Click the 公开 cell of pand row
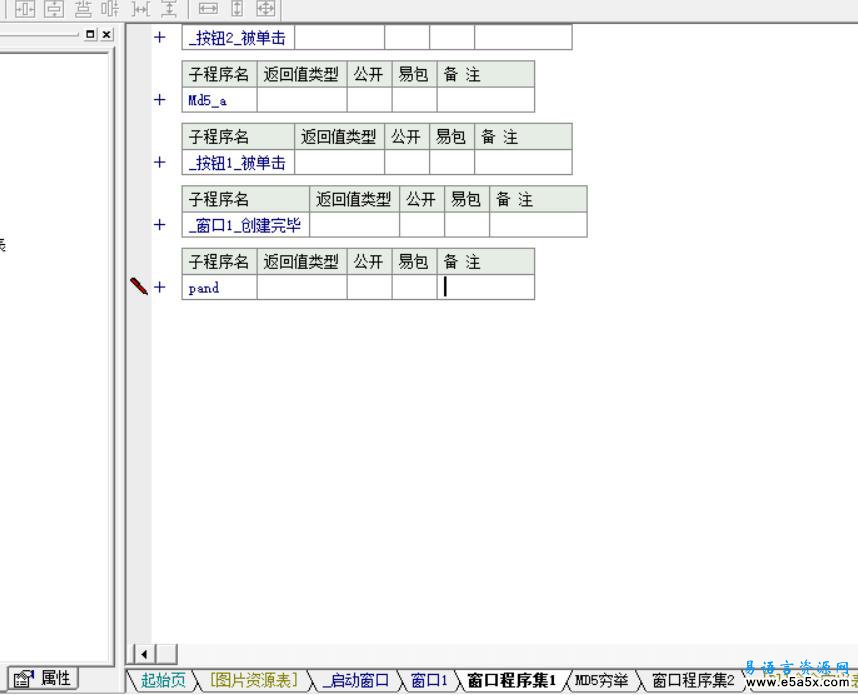 369,287
